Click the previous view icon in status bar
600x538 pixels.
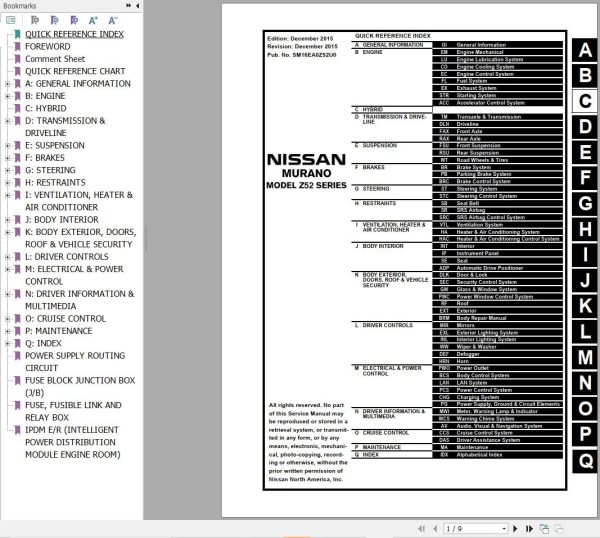(x=544, y=528)
